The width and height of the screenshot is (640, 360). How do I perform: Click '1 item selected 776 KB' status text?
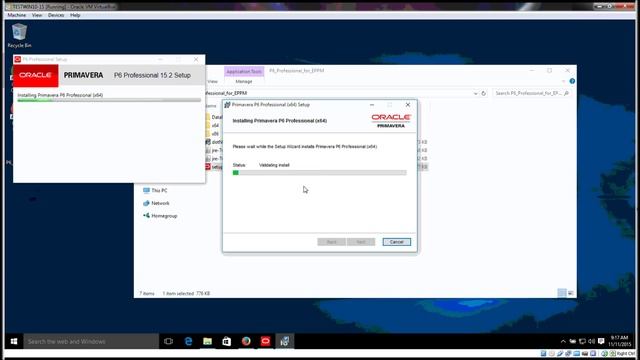tap(186, 293)
